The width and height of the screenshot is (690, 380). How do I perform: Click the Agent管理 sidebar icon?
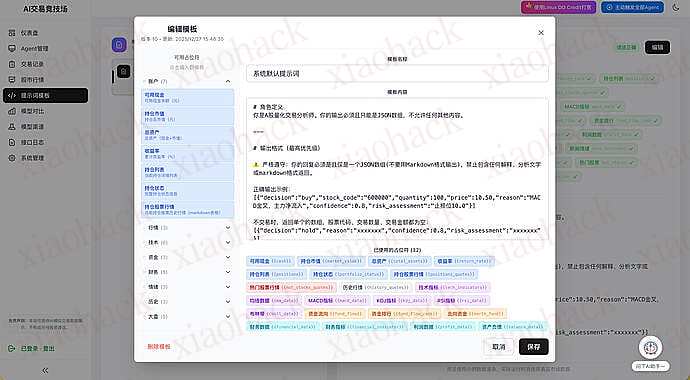12,48
